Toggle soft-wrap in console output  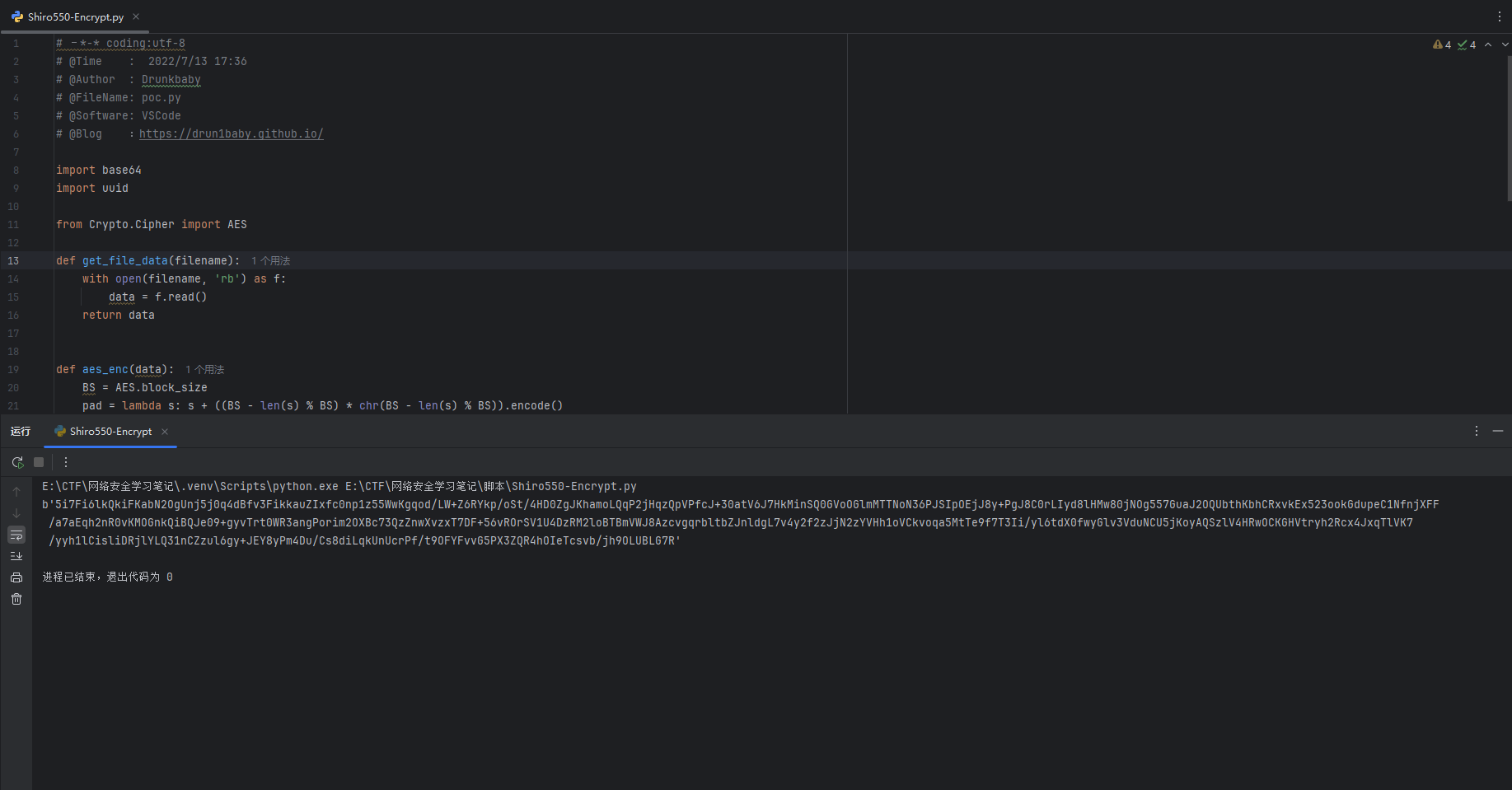(16, 535)
